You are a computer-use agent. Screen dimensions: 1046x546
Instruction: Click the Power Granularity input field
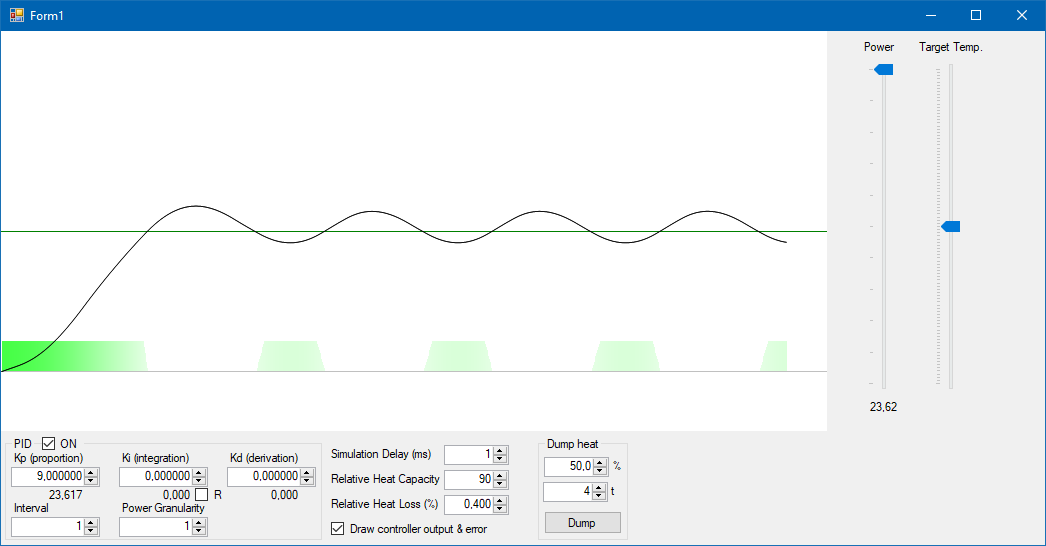(x=156, y=527)
